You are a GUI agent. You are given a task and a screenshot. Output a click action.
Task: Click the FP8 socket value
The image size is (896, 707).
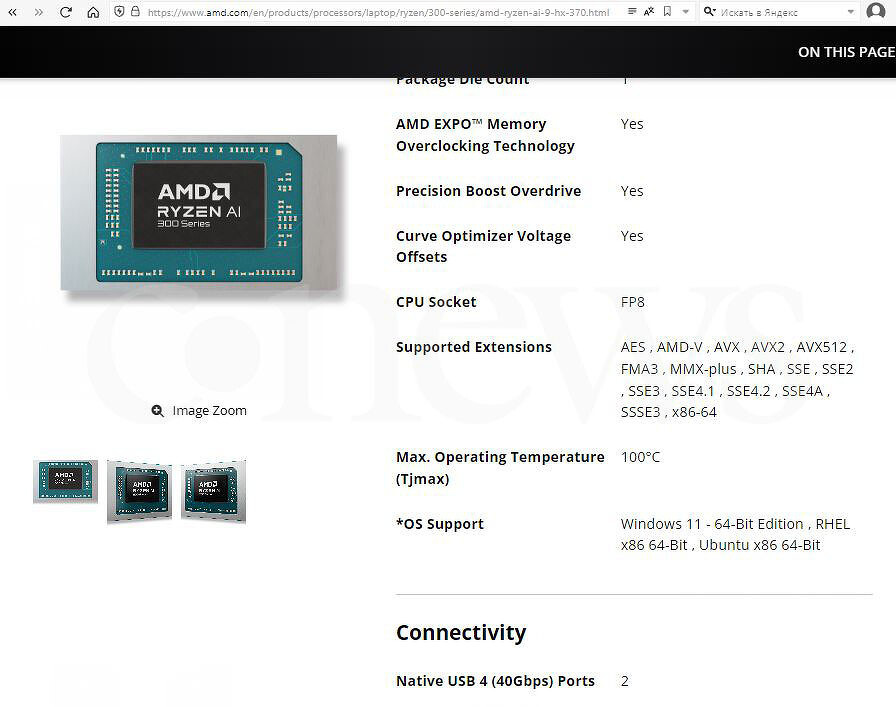coord(633,302)
